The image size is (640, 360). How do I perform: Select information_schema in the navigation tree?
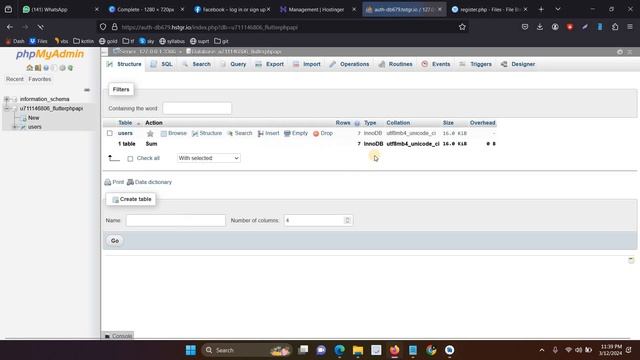tap(44, 99)
